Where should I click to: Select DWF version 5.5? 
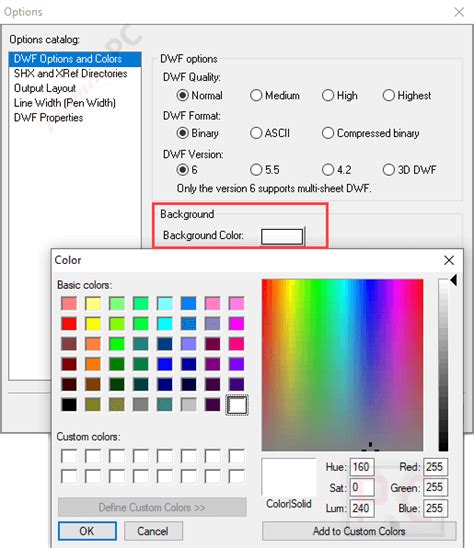pyautogui.click(x=265, y=170)
